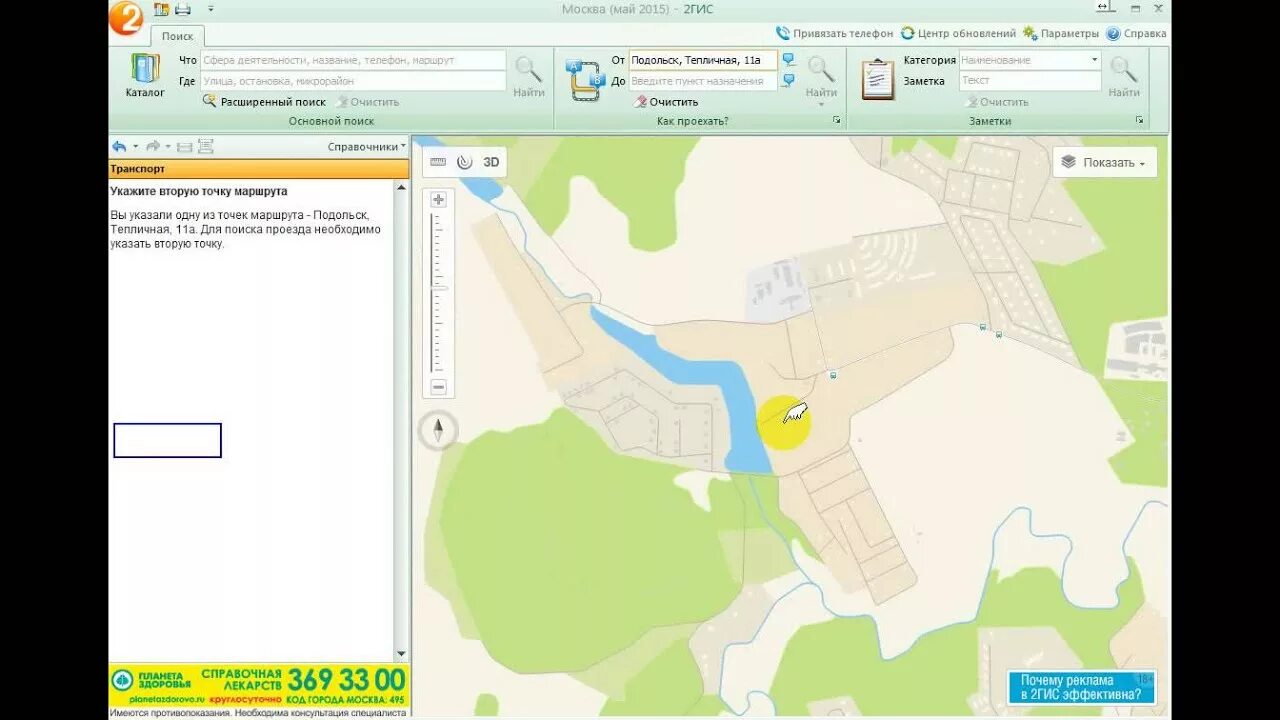Click Очистить in the Заметки group
1280x720 pixels.
[x=997, y=102]
